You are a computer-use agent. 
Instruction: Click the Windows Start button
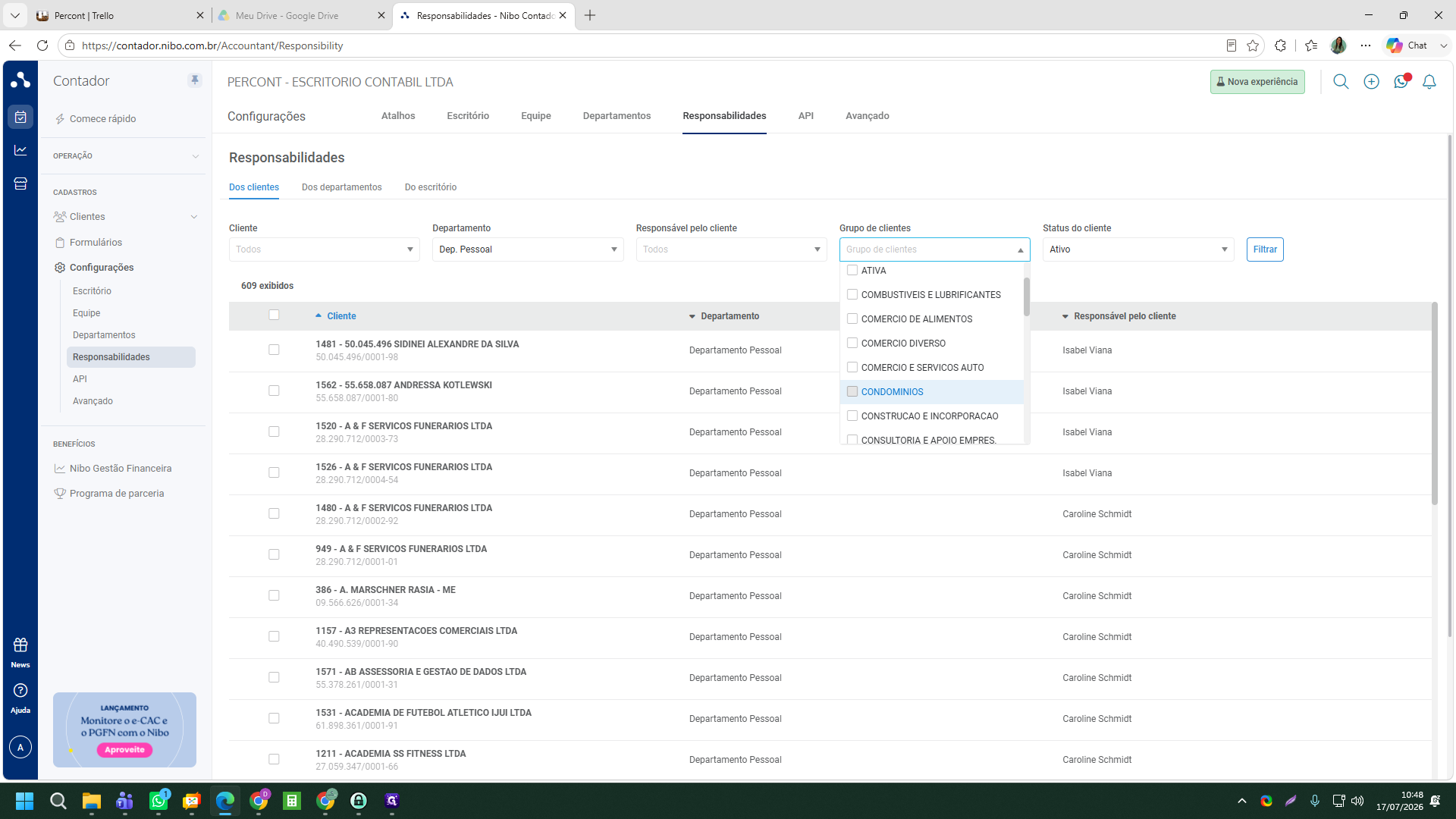coord(25,801)
